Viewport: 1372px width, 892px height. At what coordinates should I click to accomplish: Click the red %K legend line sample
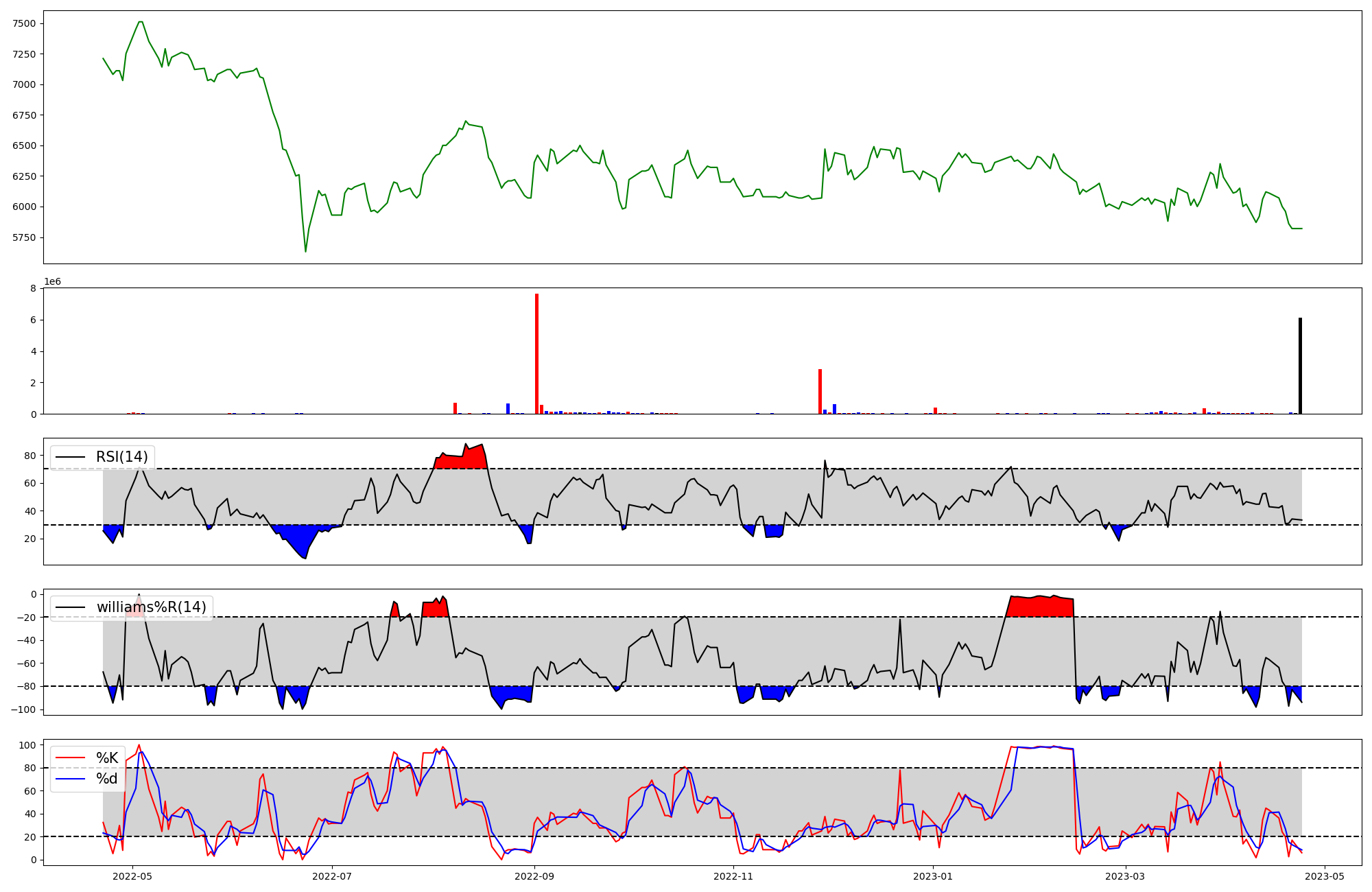(x=70, y=758)
